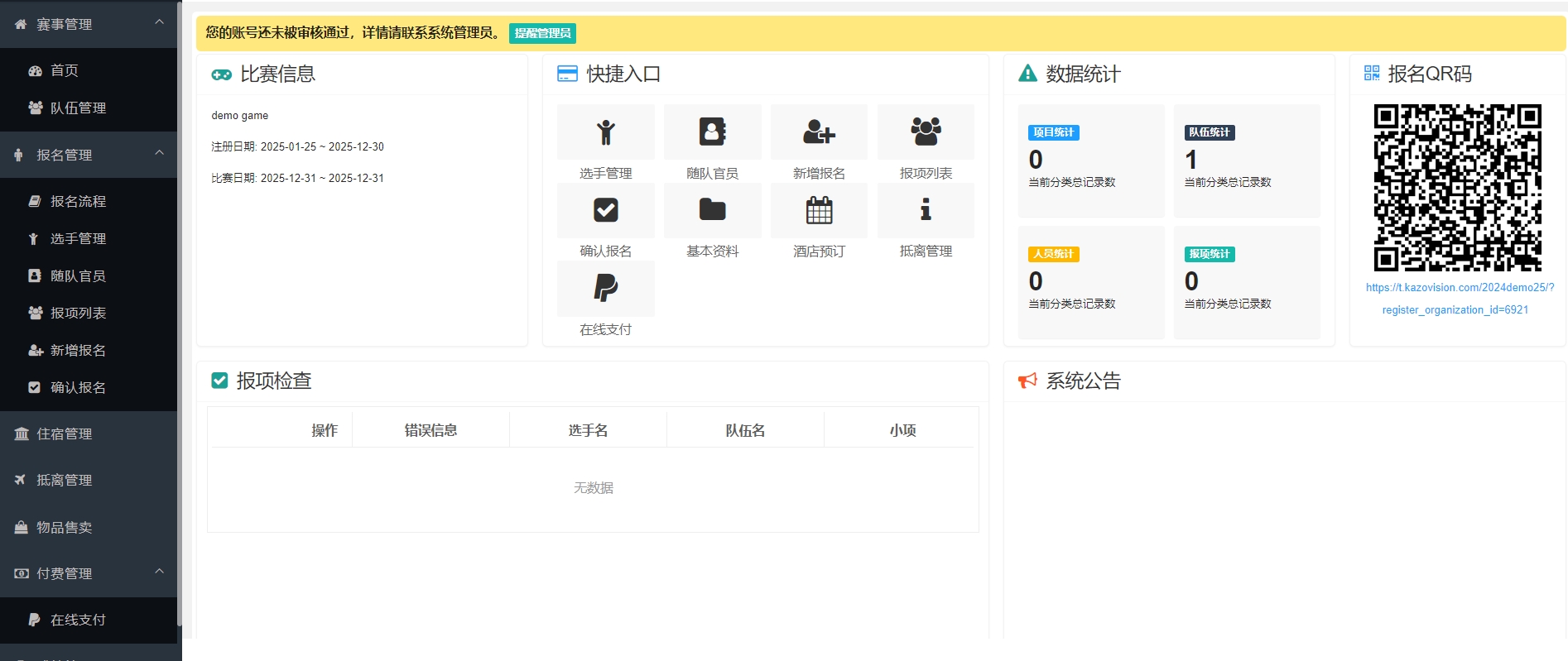Open 新增报名 quick entry tile
The height and width of the screenshot is (661, 1568).
click(x=819, y=132)
